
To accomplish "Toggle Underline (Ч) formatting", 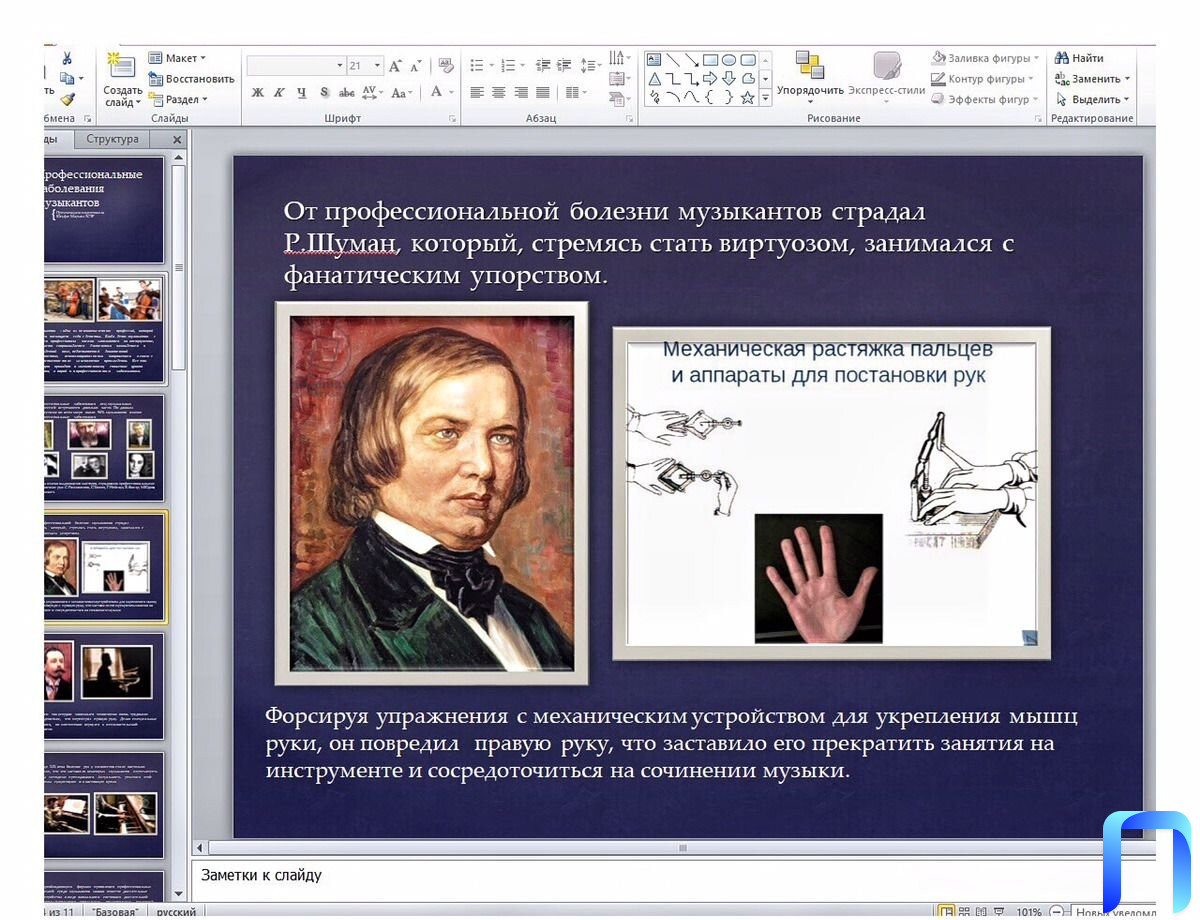I will tap(301, 92).
